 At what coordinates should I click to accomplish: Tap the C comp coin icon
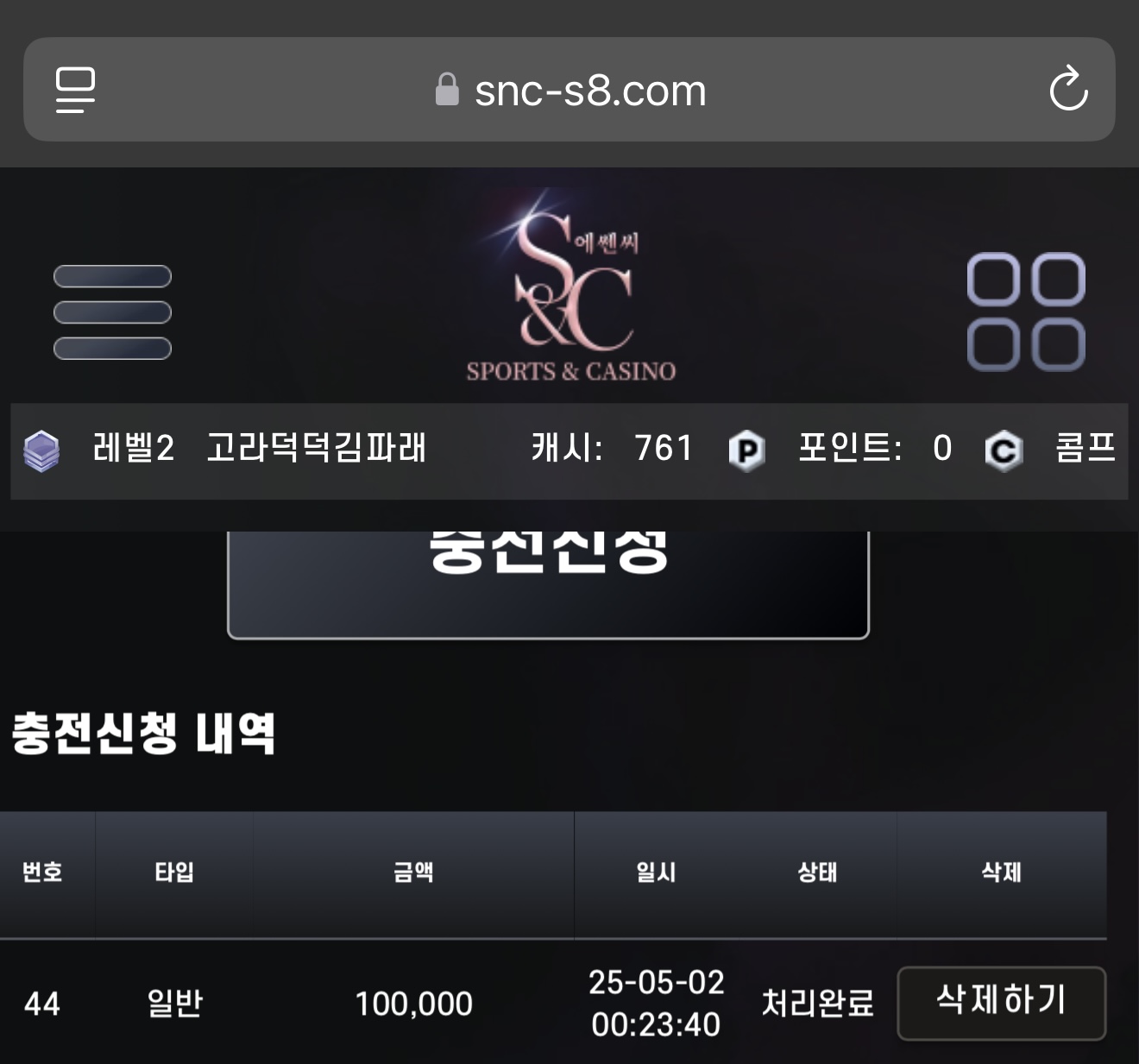click(1004, 450)
